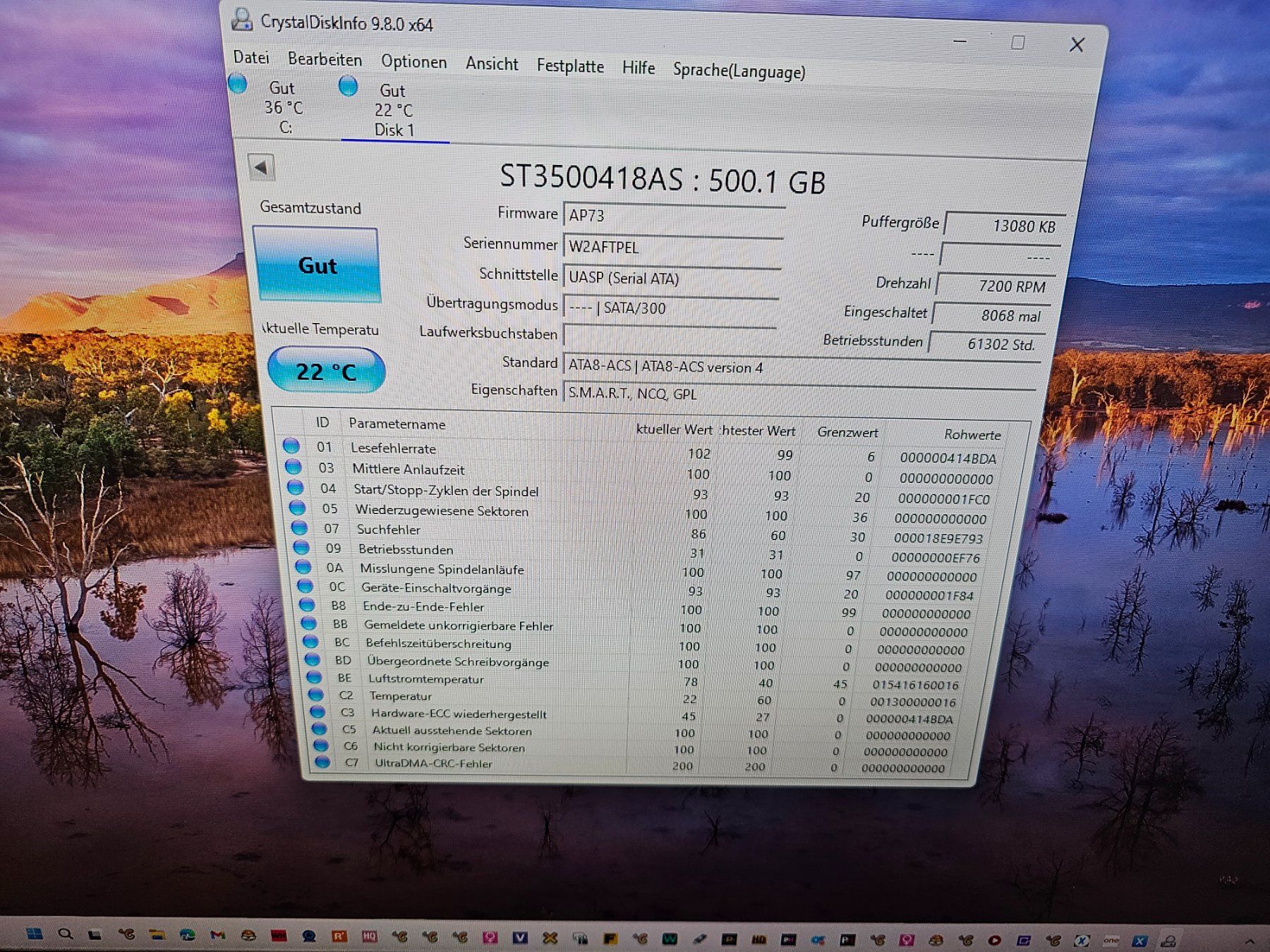This screenshot has height=952, width=1270.
Task: Open the Festplatte menu
Action: coord(570,66)
